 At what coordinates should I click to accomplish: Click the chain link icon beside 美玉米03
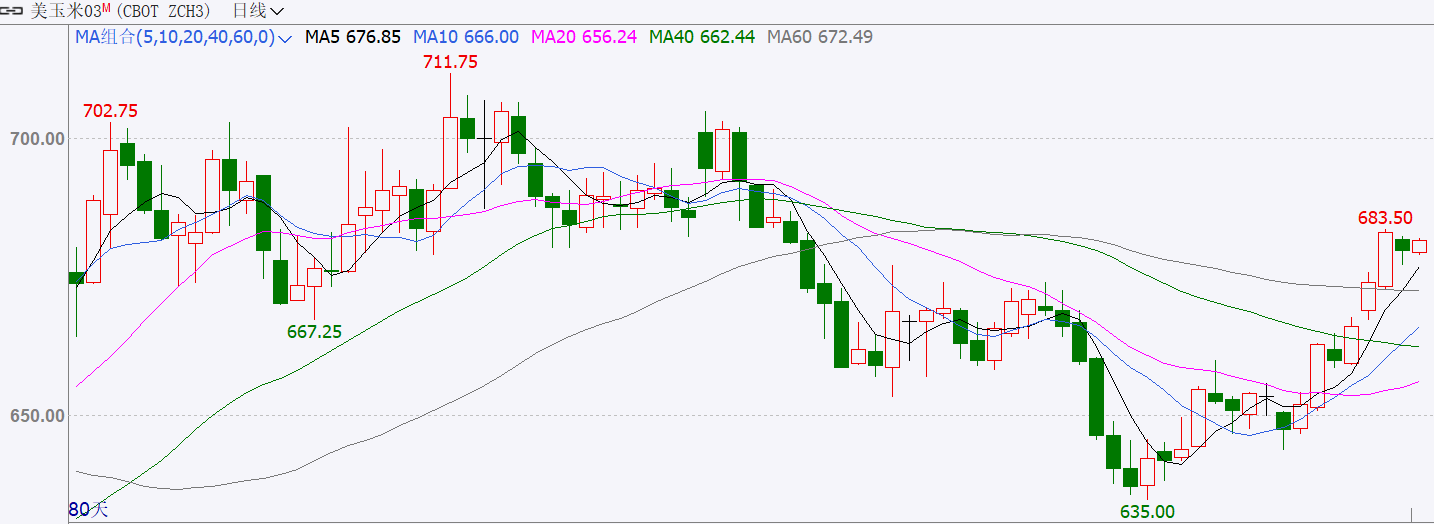tap(12, 11)
